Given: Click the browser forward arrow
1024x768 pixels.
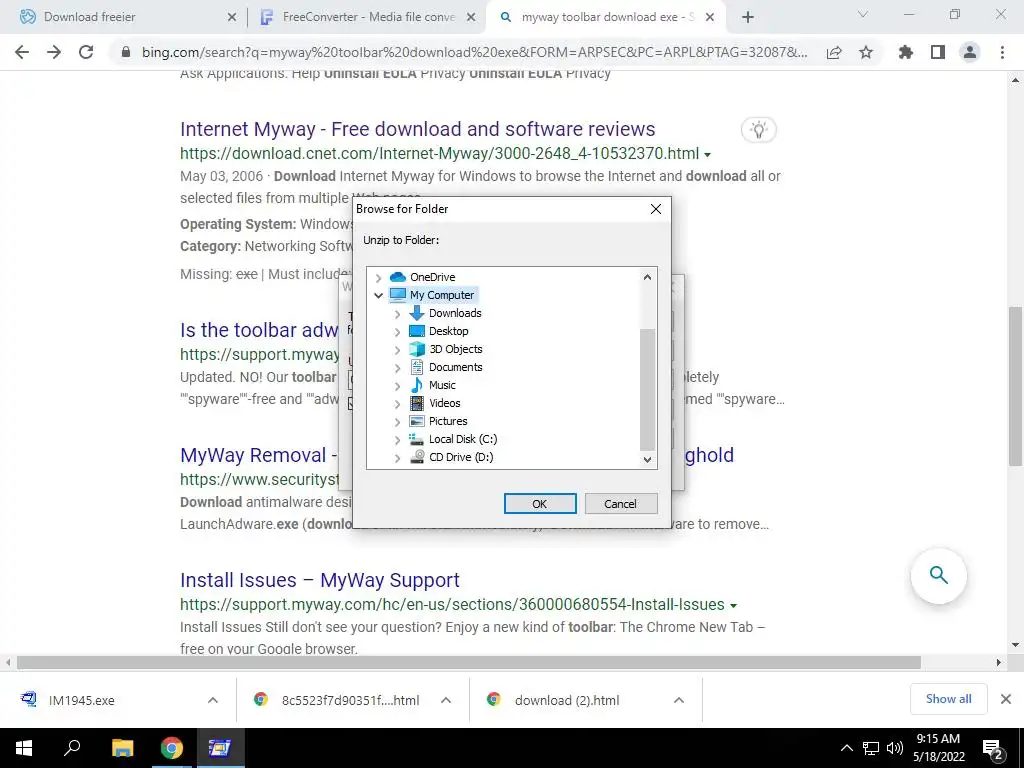Looking at the screenshot, I should pyautogui.click(x=54, y=52).
